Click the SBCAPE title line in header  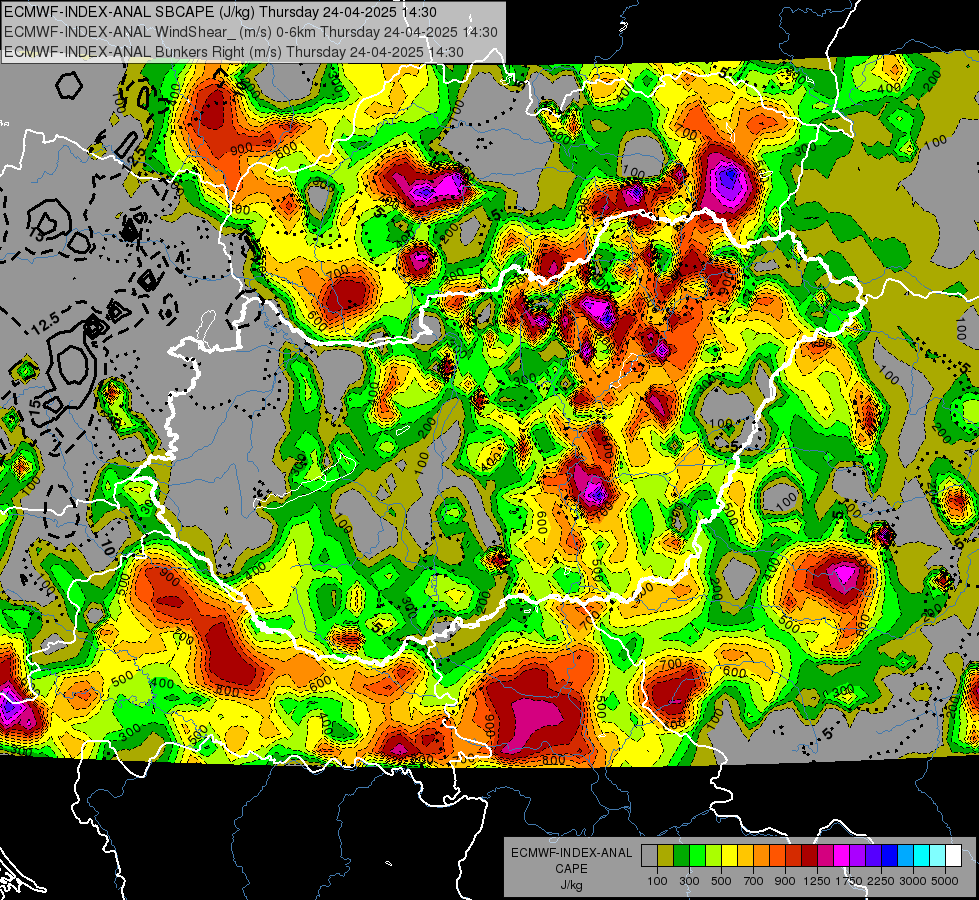[x=220, y=12]
